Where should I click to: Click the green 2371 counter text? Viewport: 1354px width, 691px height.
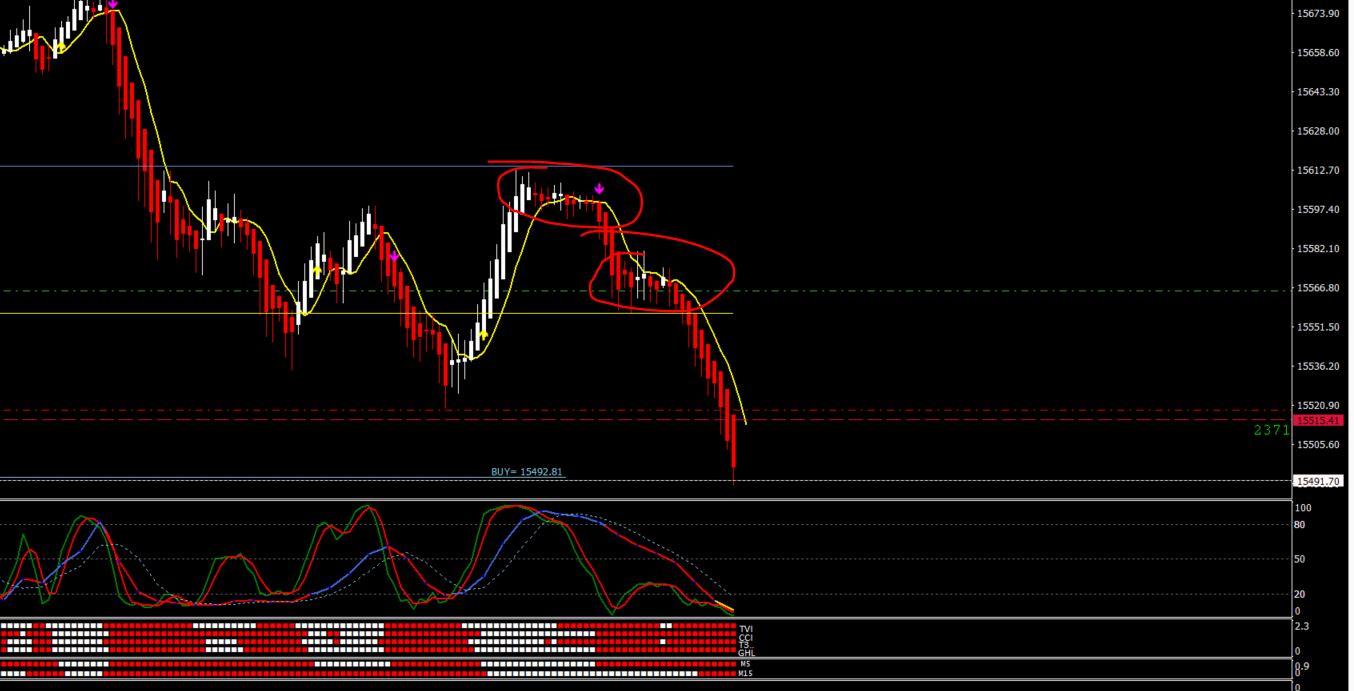click(x=1272, y=430)
